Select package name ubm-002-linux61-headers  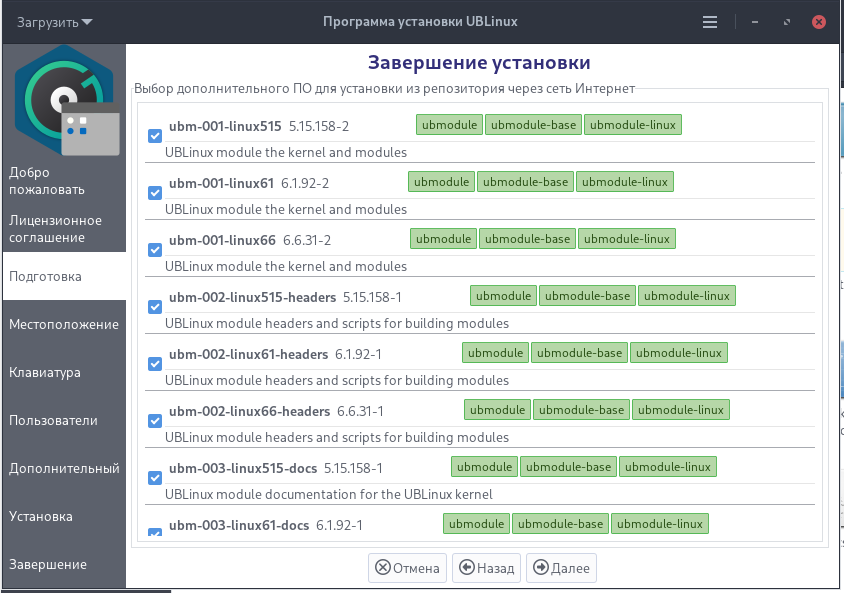249,355
